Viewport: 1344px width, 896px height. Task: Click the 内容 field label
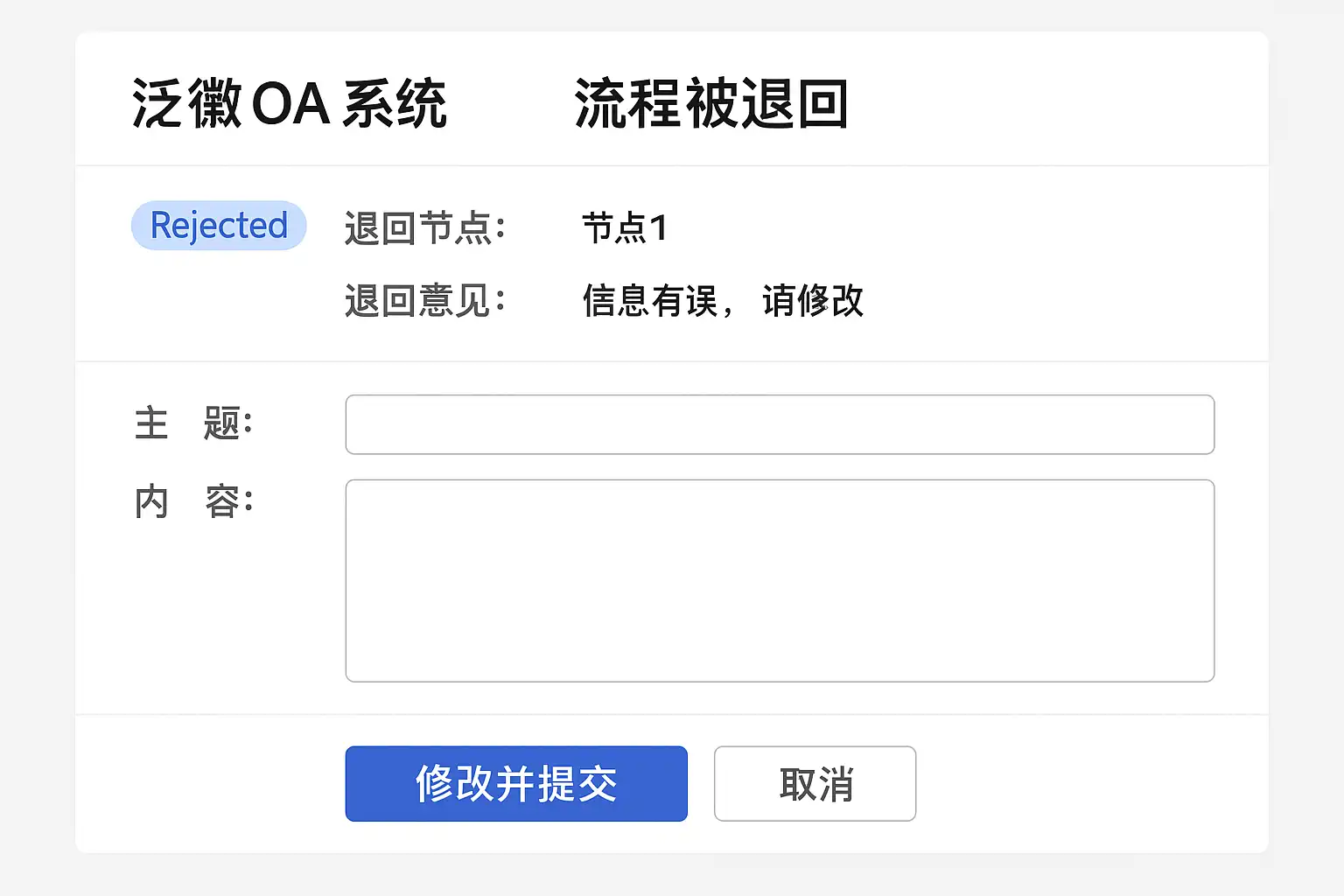tap(193, 502)
